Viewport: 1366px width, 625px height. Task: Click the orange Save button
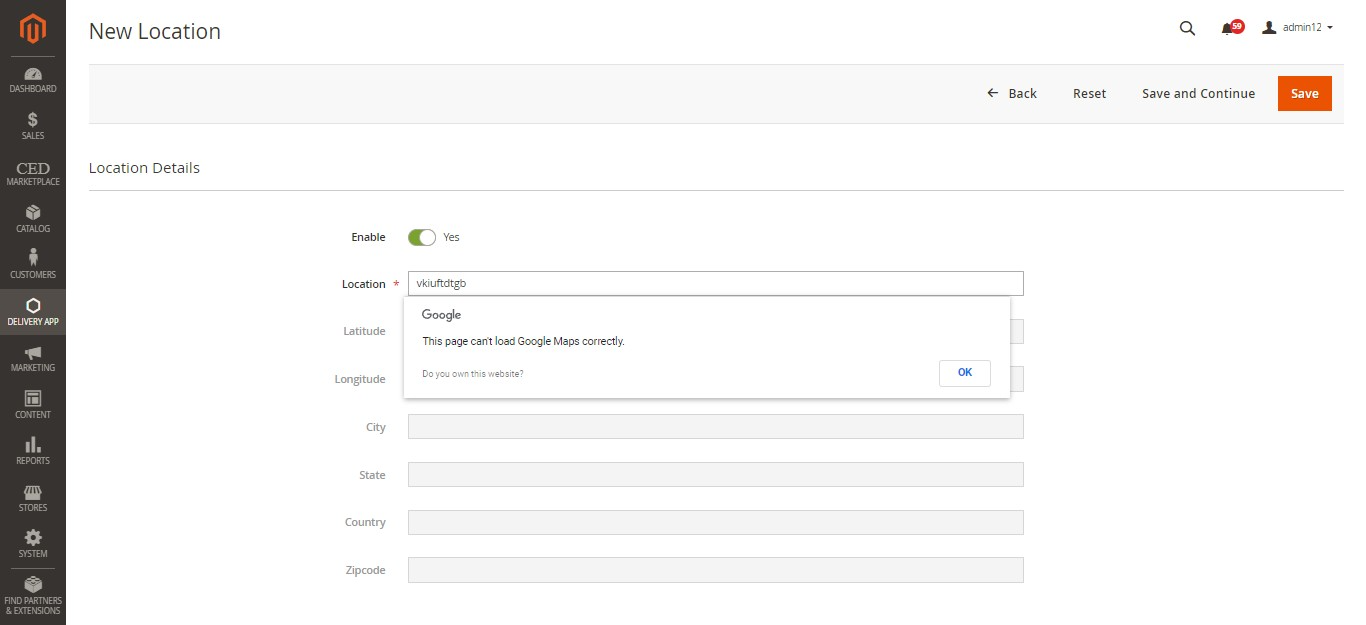(x=1304, y=93)
